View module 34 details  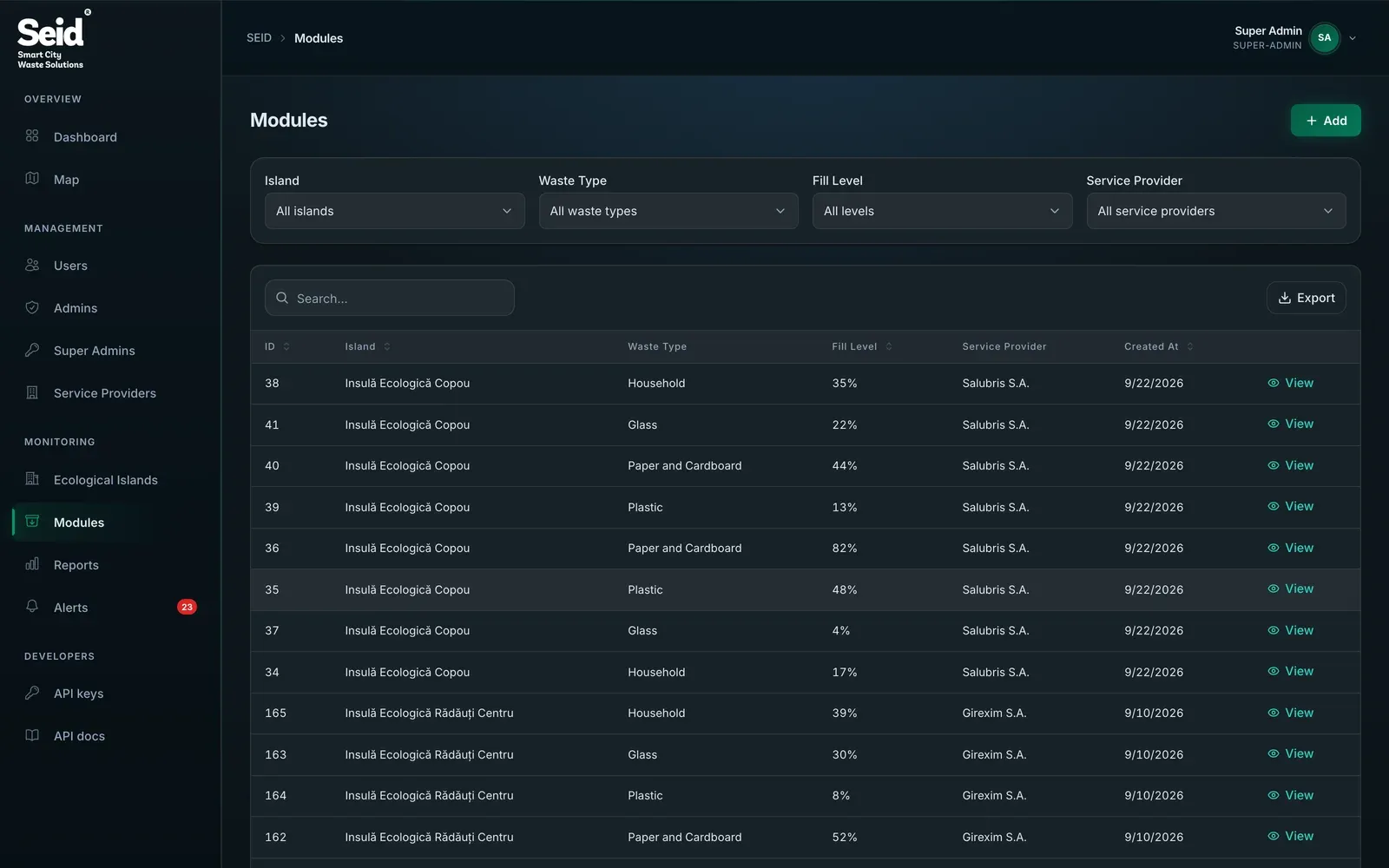pyautogui.click(x=1291, y=671)
